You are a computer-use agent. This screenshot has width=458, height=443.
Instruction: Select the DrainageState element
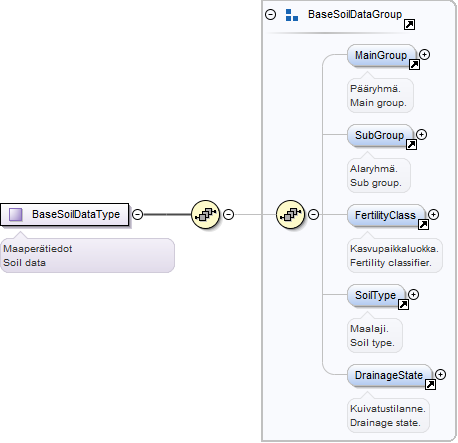pos(389,375)
